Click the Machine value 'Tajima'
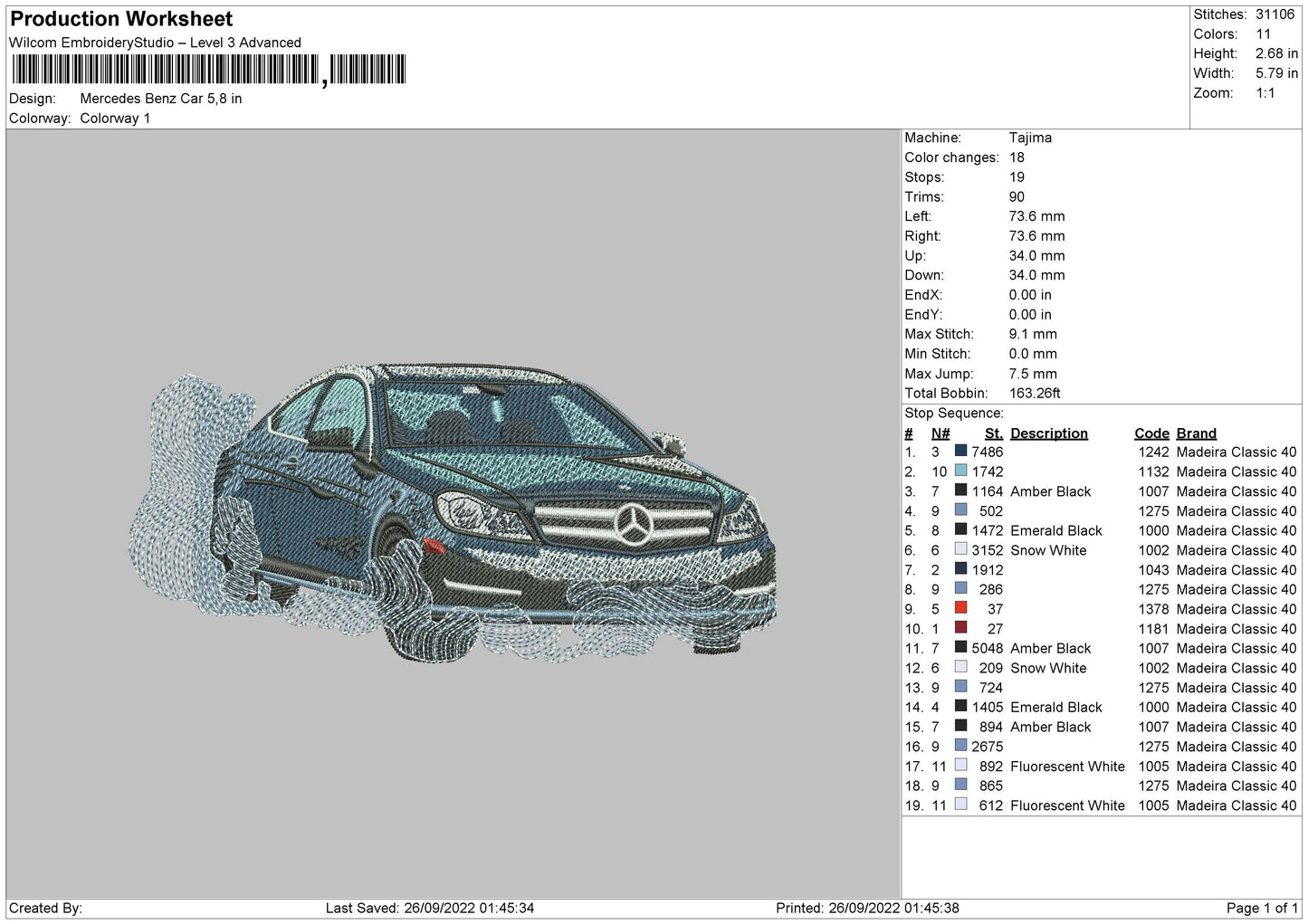 [1030, 138]
